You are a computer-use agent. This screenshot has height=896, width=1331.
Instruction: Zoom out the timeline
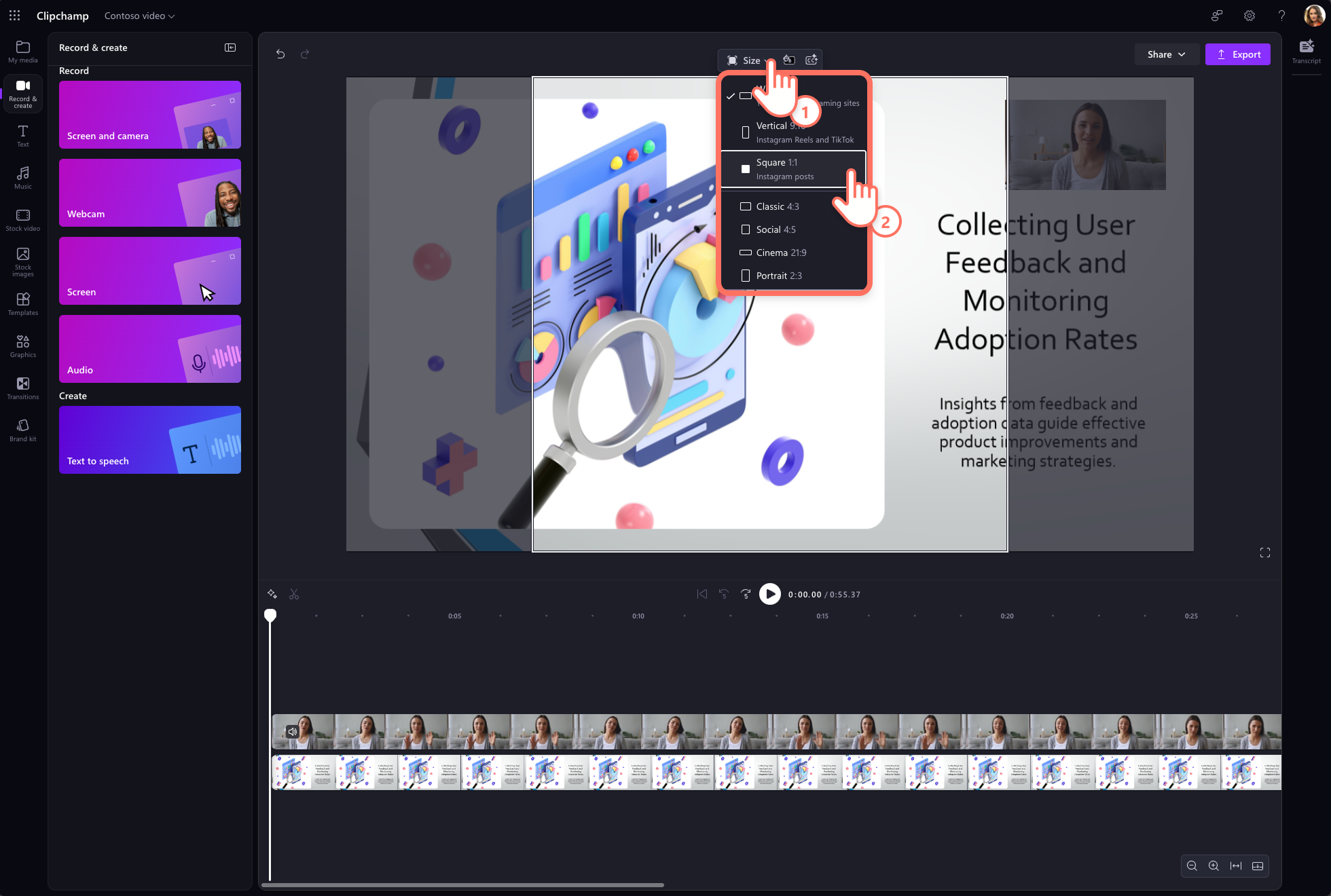(x=1192, y=866)
